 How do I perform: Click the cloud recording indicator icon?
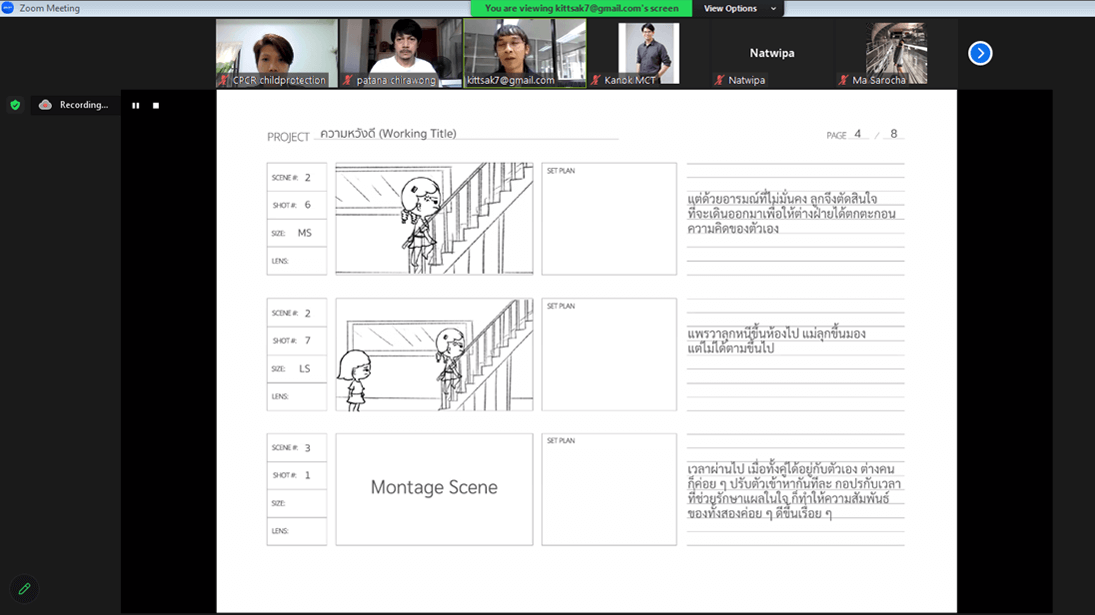45,105
